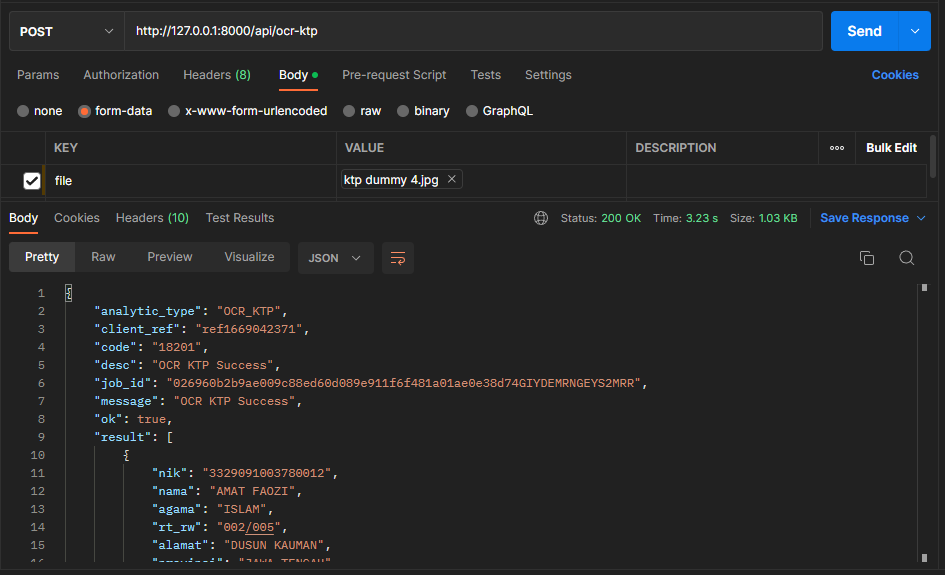
Task: Switch to the Authorization tab
Action: coord(121,75)
